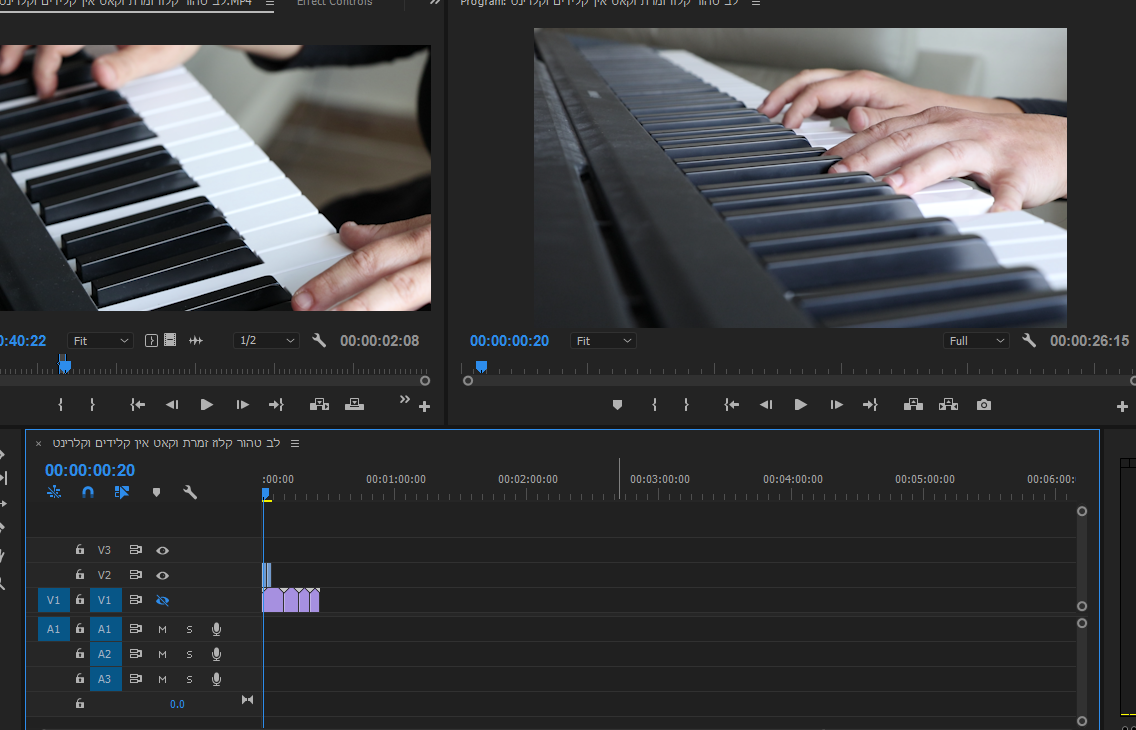Step back one frame in Program monitor

click(766, 405)
